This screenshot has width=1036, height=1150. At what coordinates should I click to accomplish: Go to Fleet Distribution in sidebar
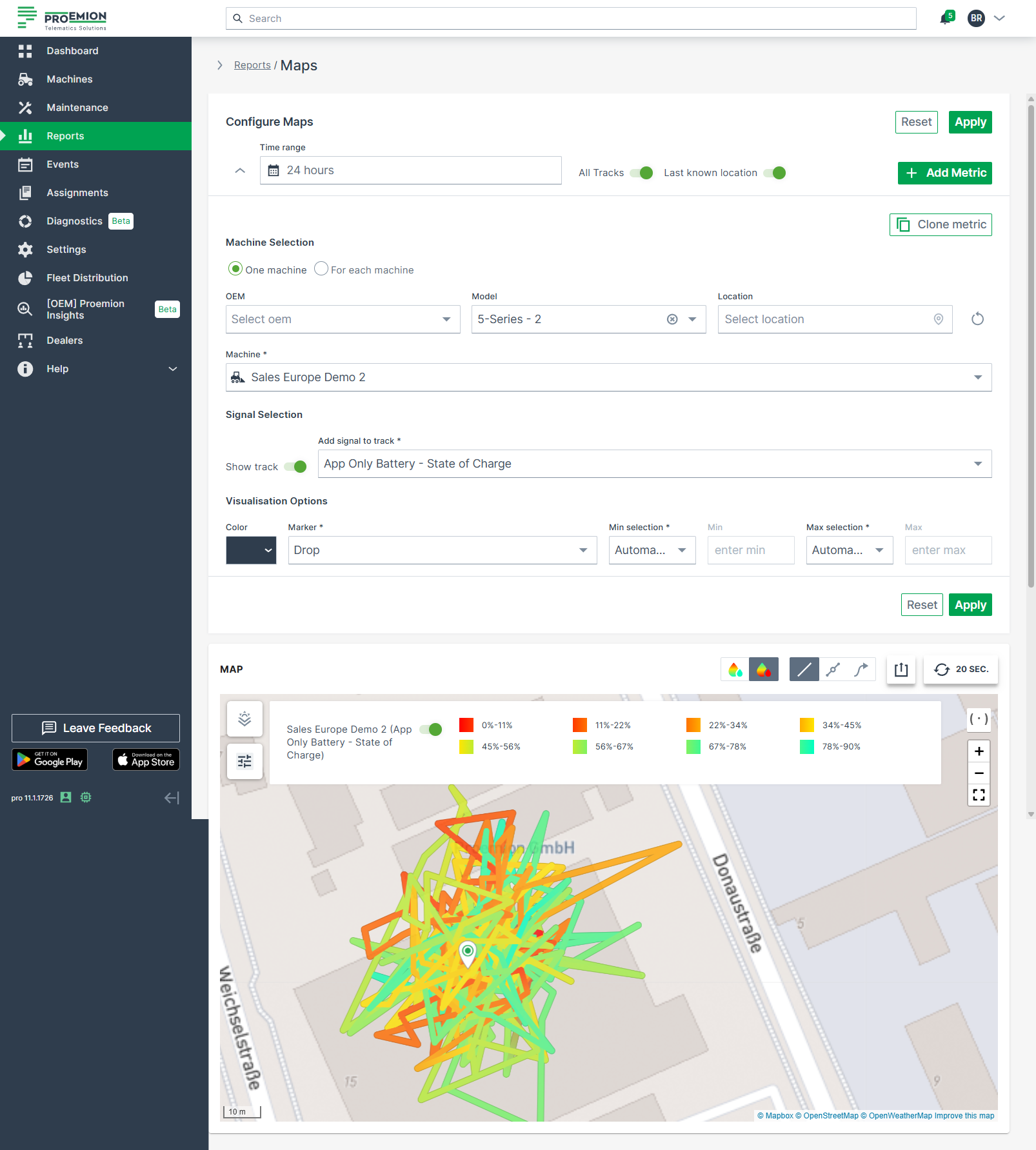[x=87, y=278]
